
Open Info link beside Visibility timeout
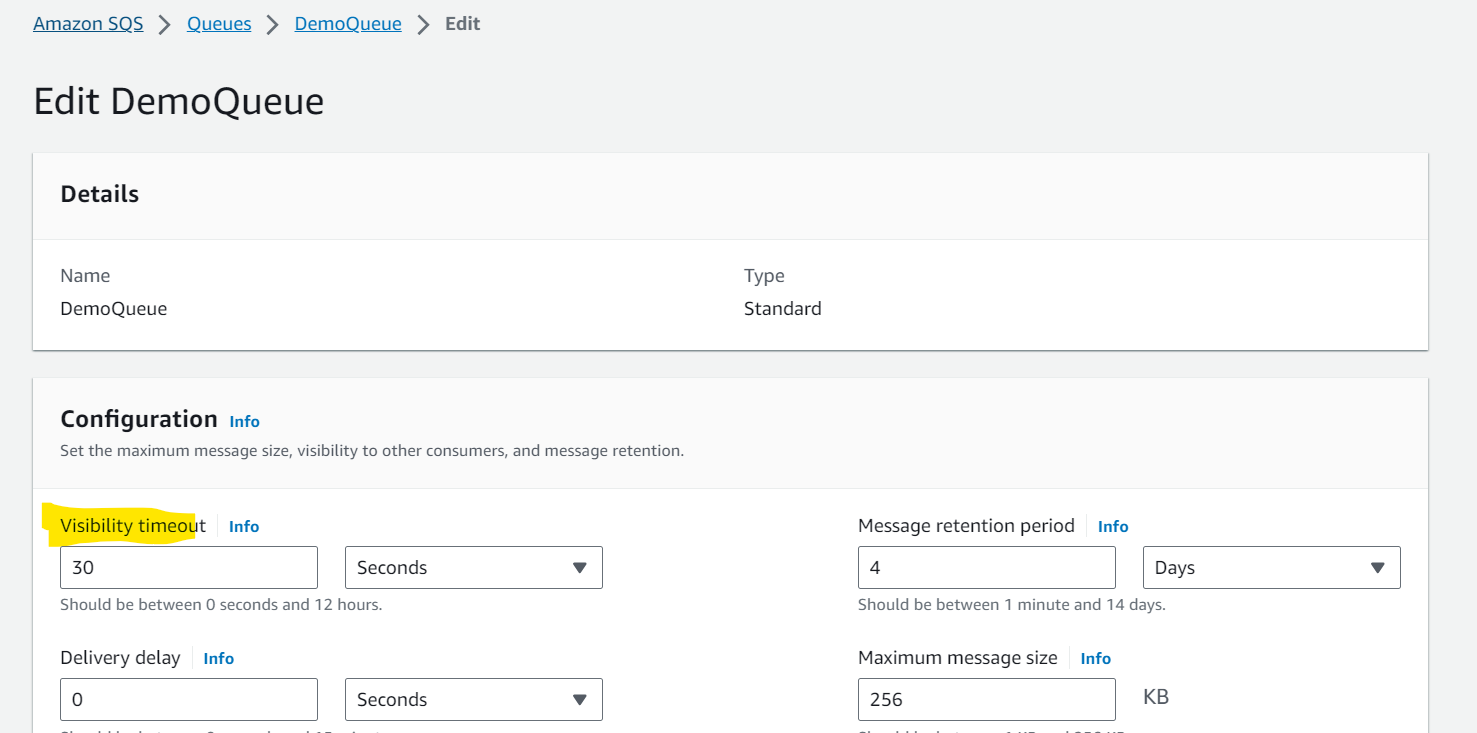click(244, 526)
